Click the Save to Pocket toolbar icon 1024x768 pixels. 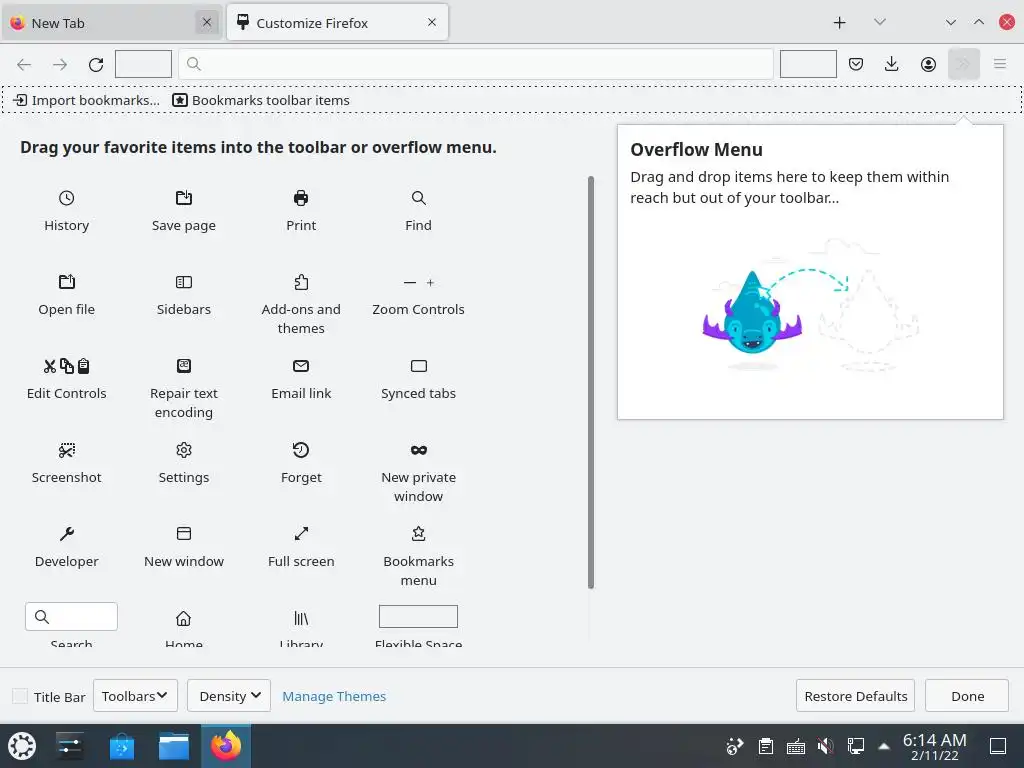(856, 64)
